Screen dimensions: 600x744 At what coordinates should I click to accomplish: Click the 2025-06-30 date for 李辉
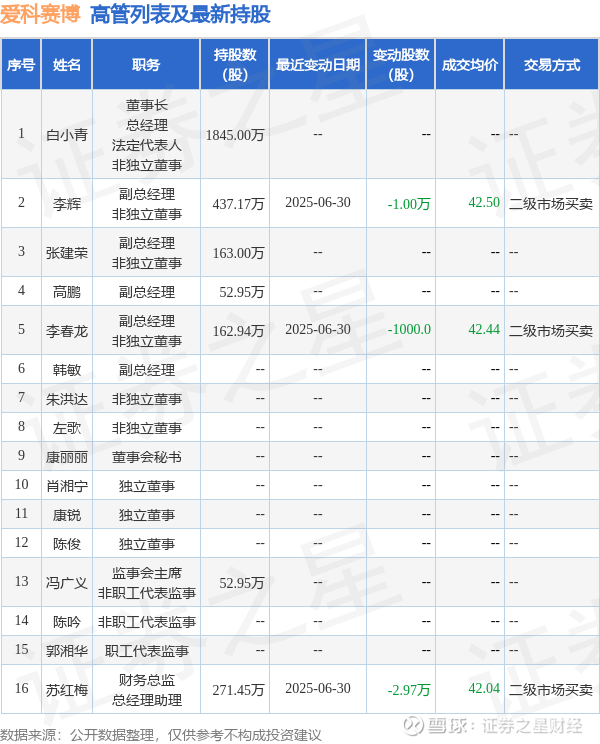[x=318, y=203]
